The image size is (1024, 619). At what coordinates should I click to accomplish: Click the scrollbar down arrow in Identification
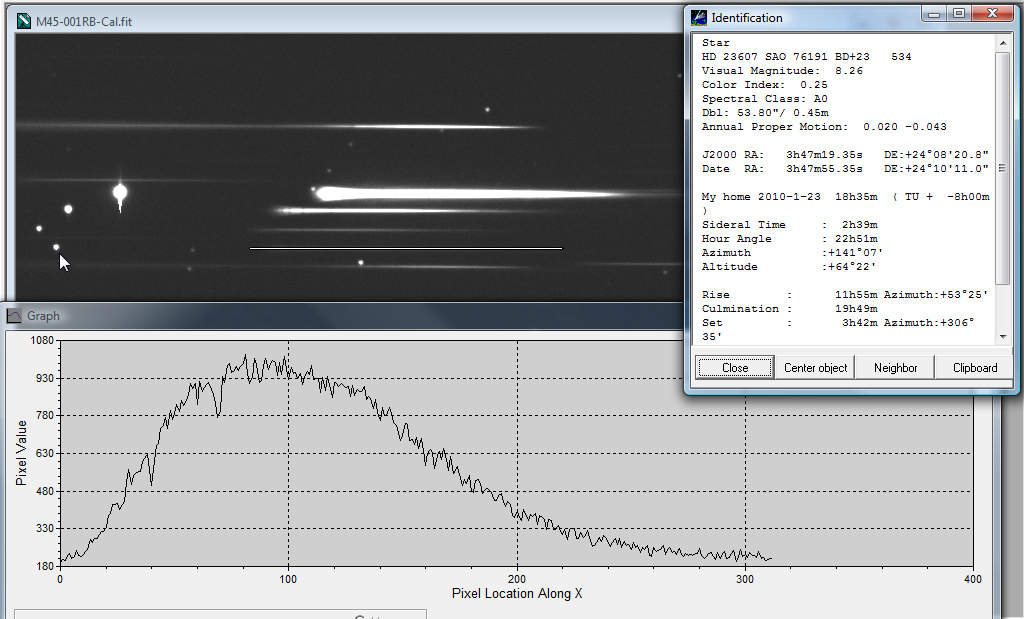(x=1002, y=337)
